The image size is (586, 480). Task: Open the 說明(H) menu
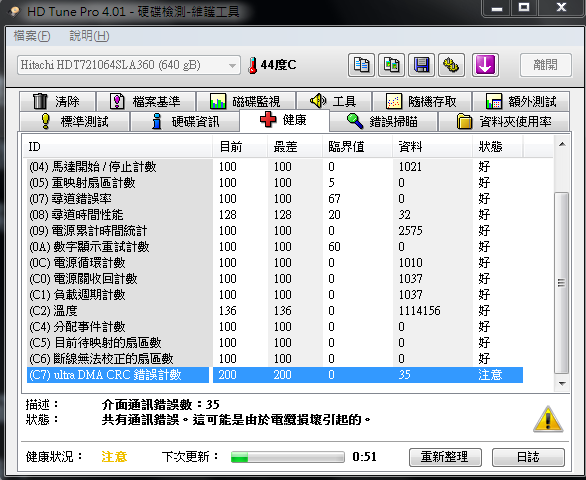tap(89, 36)
